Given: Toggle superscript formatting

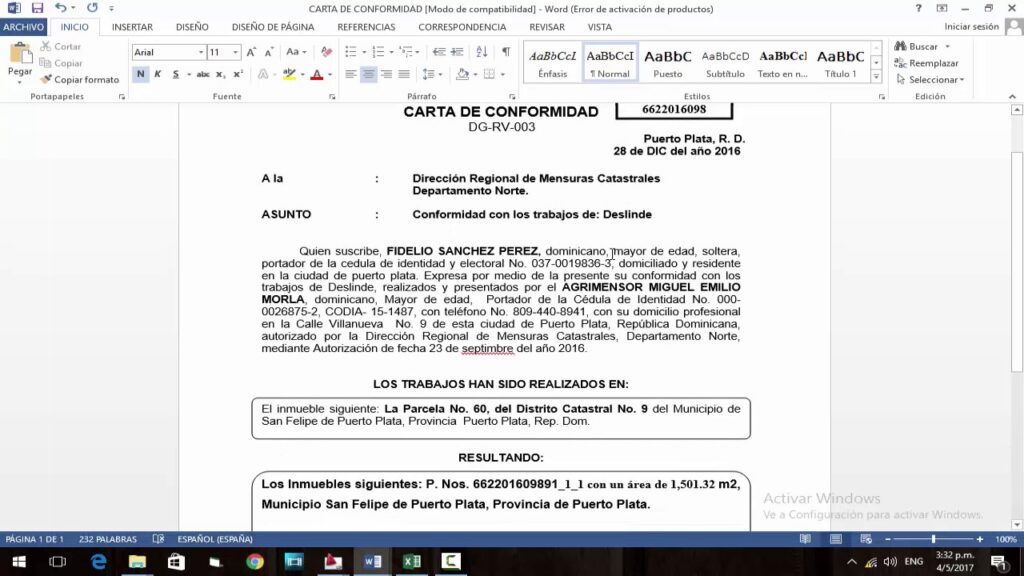Looking at the screenshot, I should click(238, 74).
